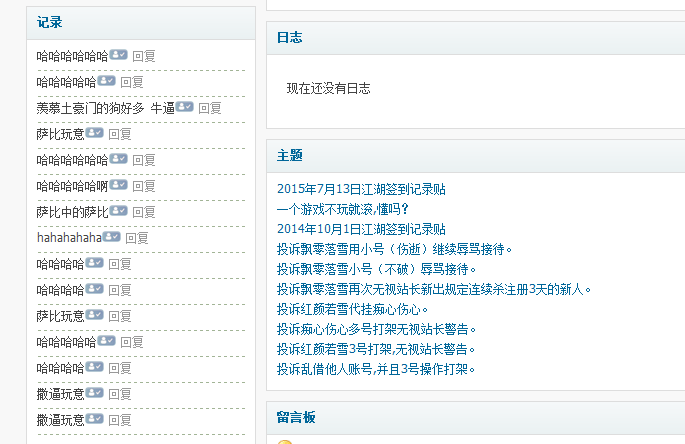Open topic 2015年7月13日江湖签到记录贴
The height and width of the screenshot is (444, 685).
(361, 189)
